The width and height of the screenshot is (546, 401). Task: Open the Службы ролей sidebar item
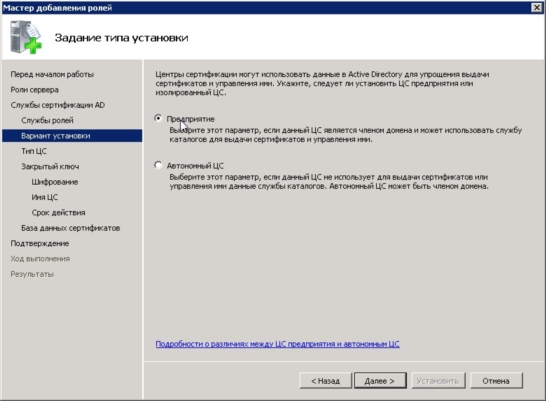(47, 120)
